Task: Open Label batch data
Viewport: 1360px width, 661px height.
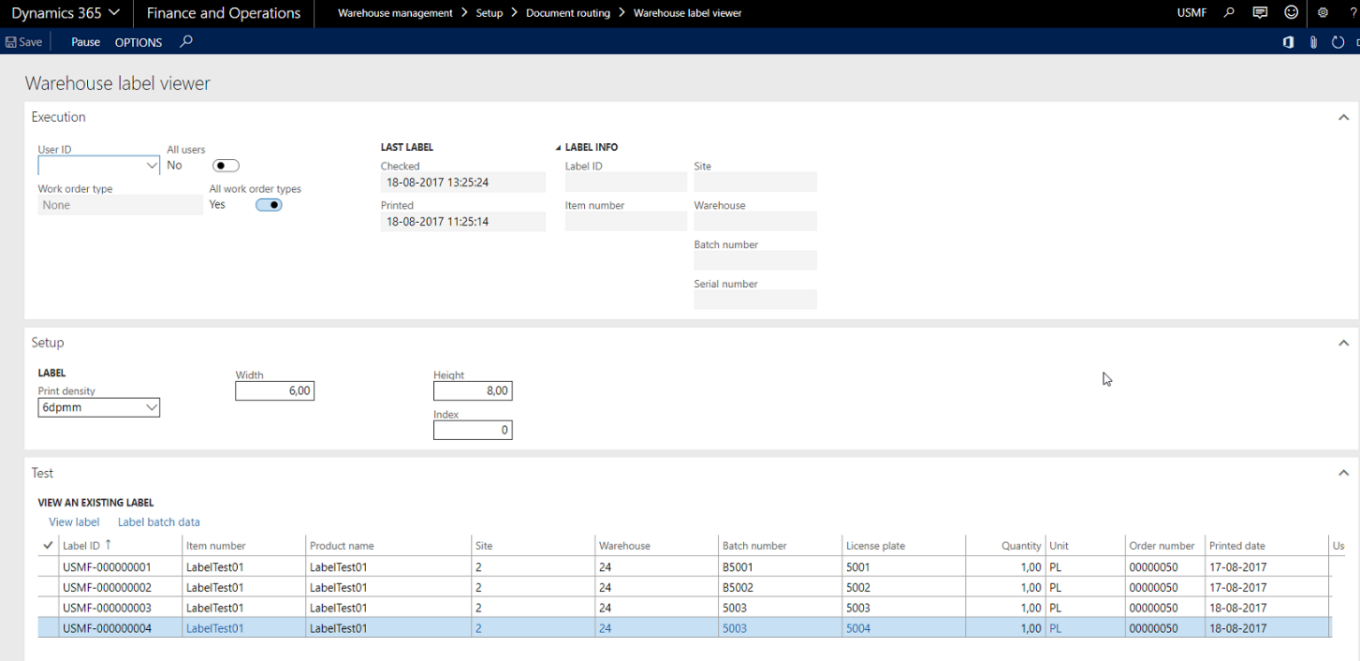Action: click(x=158, y=522)
